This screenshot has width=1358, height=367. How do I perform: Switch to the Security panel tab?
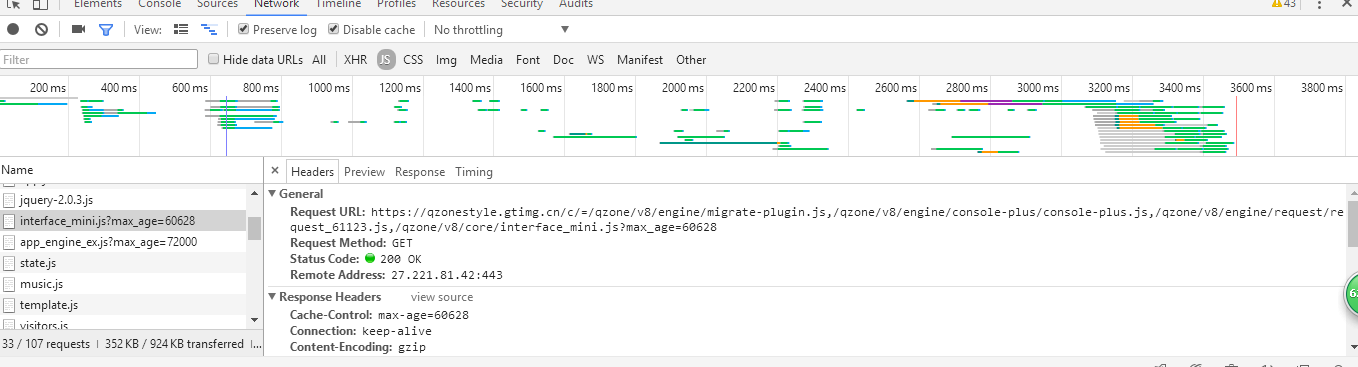521,4
